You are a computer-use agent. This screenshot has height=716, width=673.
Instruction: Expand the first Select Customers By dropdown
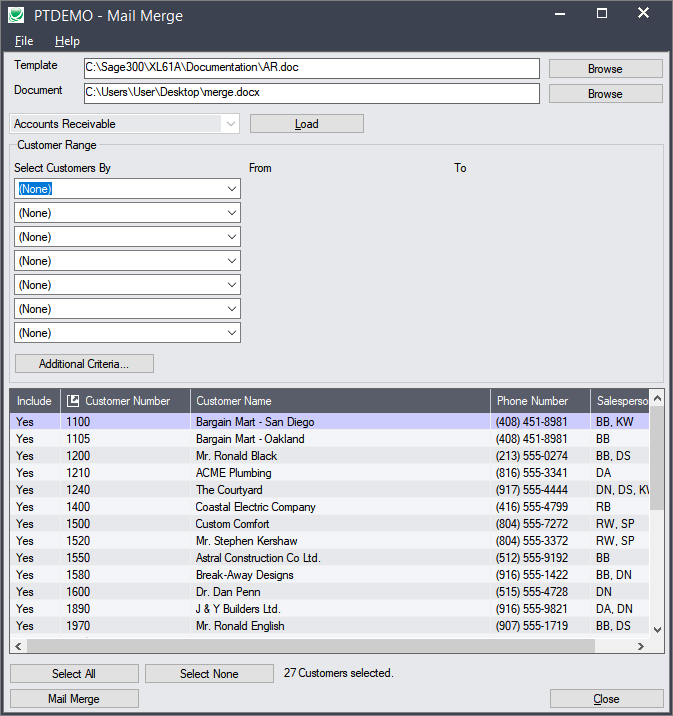(232, 189)
